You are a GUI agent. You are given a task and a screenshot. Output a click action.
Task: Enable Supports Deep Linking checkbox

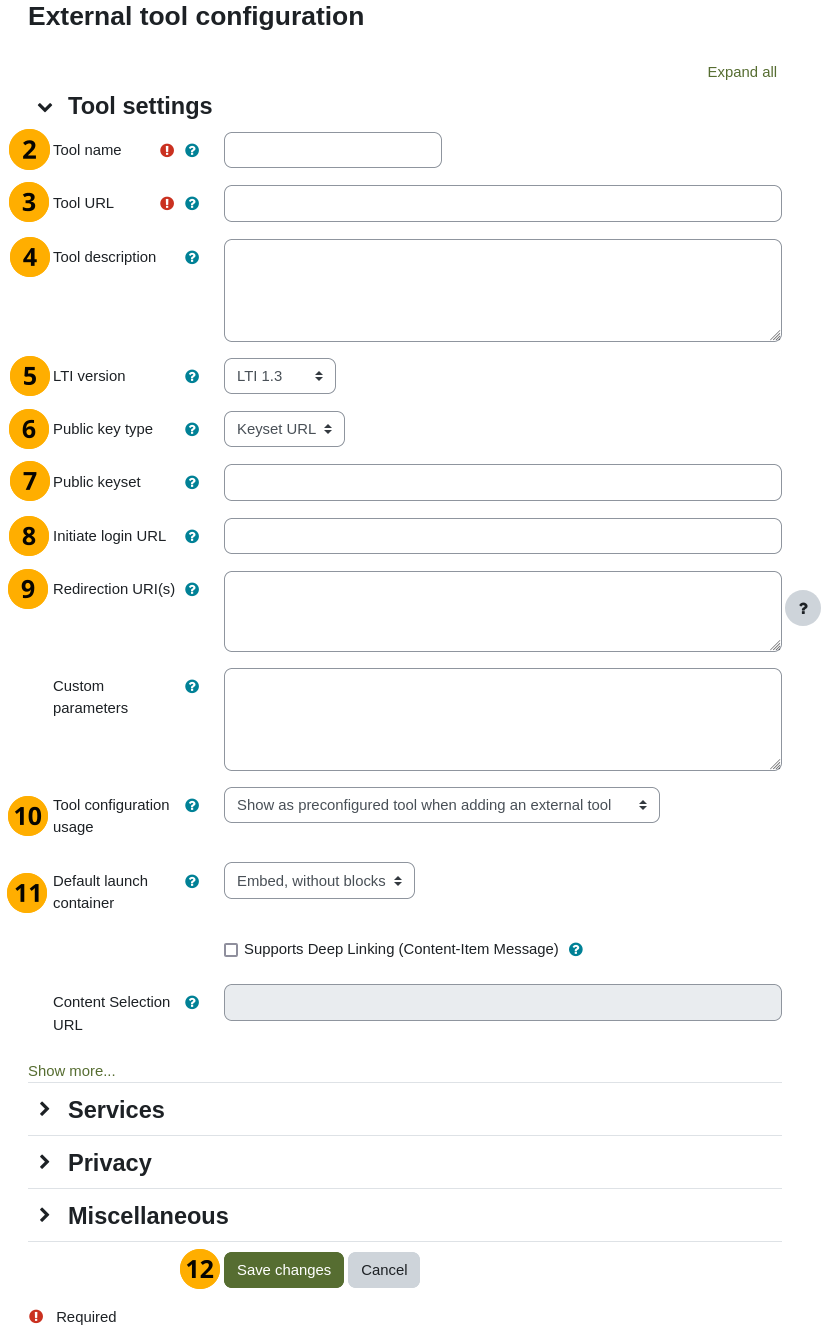pos(231,950)
